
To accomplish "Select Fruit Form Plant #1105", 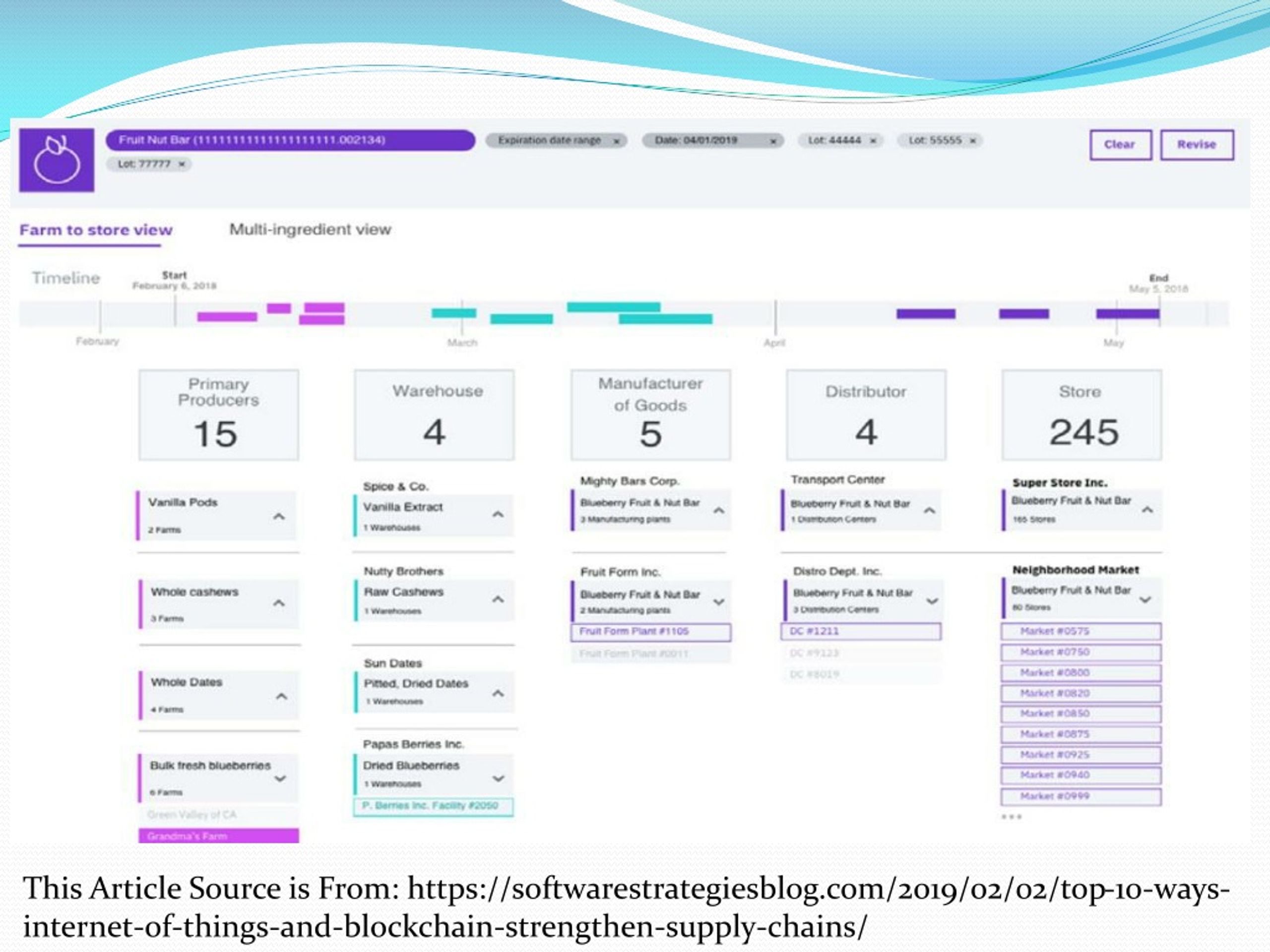I will tap(650, 632).
